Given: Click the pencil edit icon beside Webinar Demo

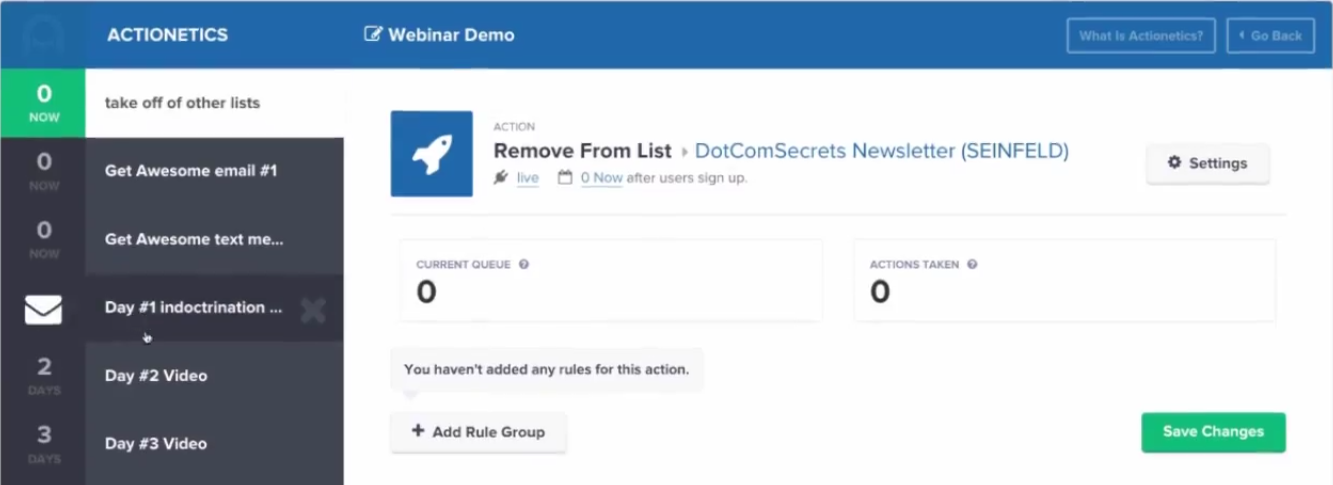Looking at the screenshot, I should (373, 35).
